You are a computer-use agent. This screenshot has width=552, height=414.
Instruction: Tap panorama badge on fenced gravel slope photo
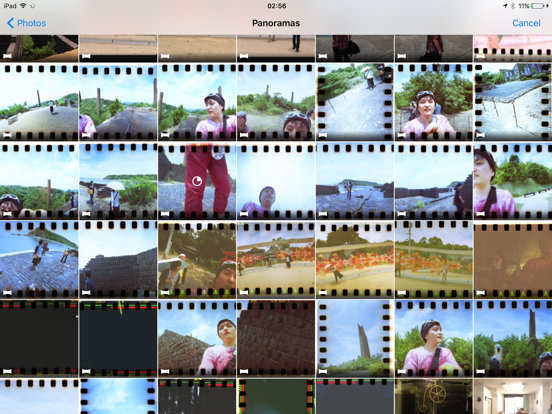[481, 134]
